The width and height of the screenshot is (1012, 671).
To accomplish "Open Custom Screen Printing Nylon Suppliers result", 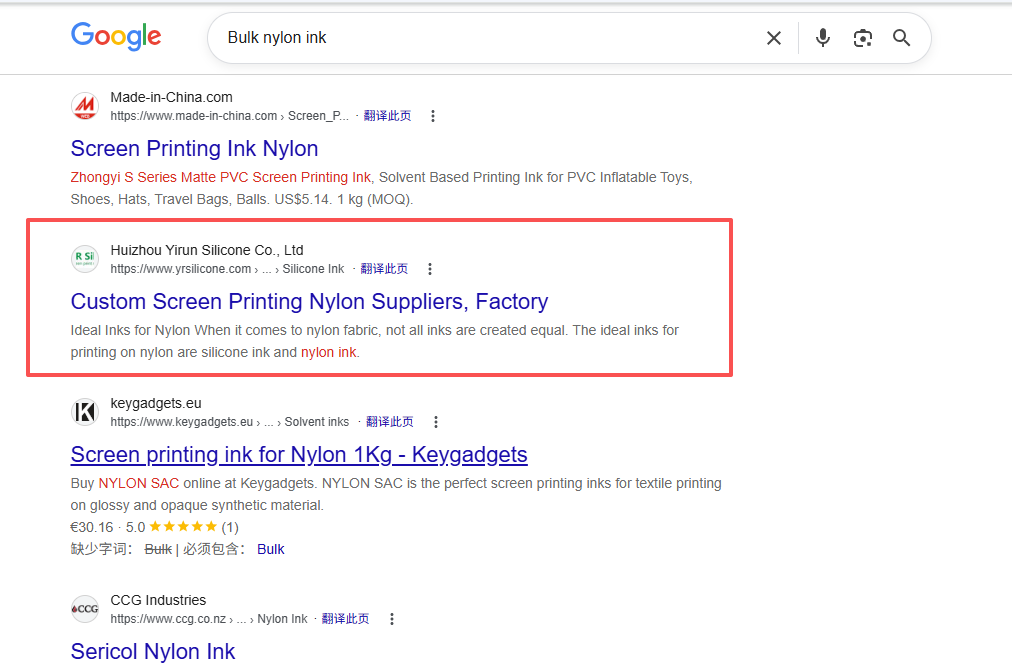I will pos(309,301).
